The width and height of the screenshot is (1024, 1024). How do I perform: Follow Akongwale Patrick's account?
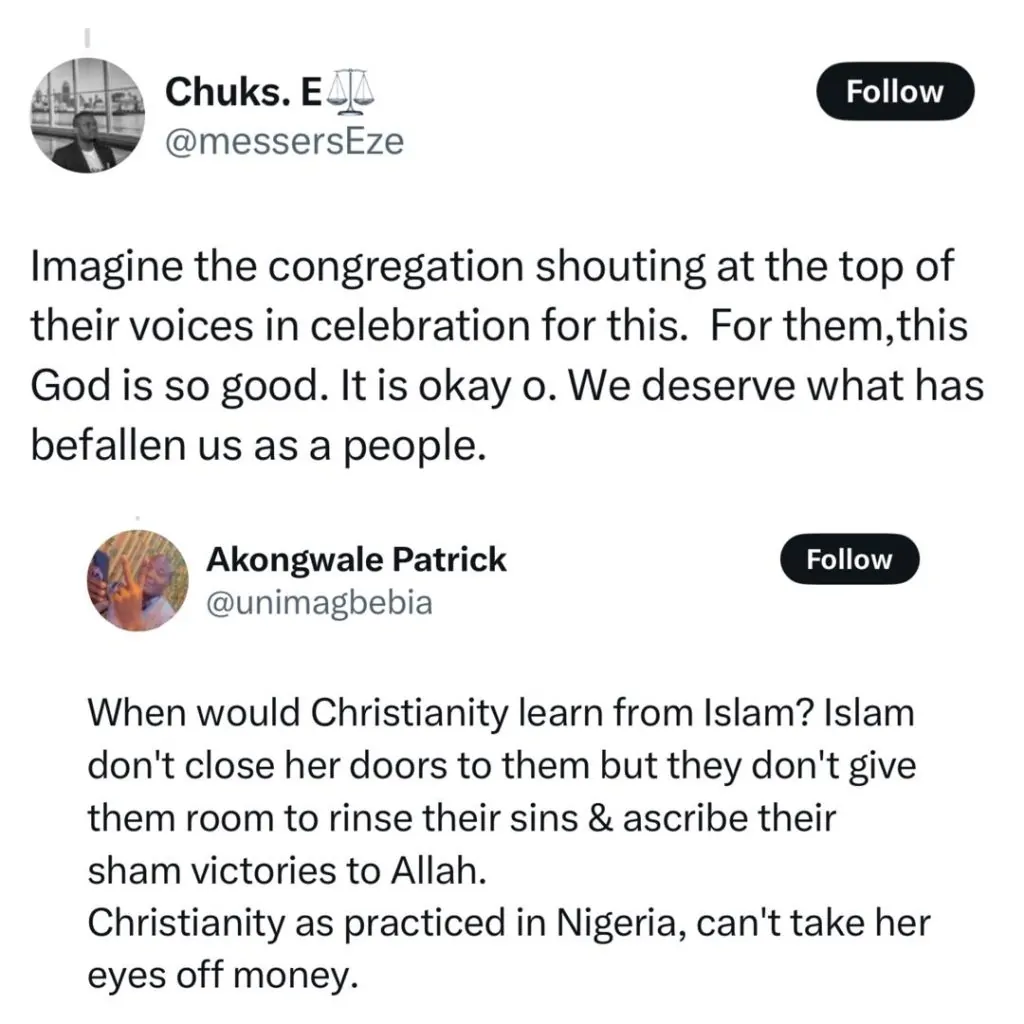tap(848, 560)
